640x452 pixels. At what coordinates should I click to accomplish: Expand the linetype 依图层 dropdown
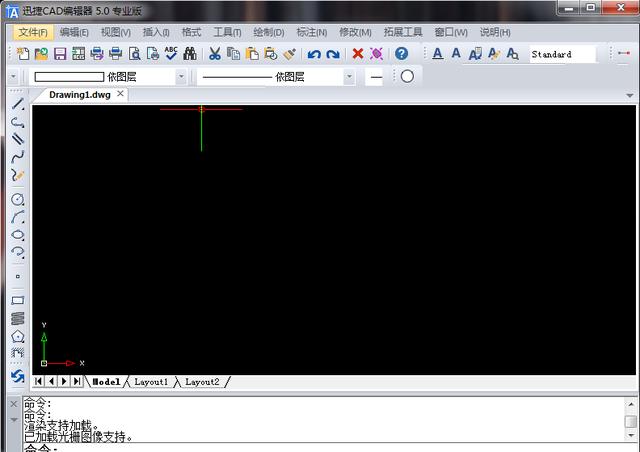(349, 77)
